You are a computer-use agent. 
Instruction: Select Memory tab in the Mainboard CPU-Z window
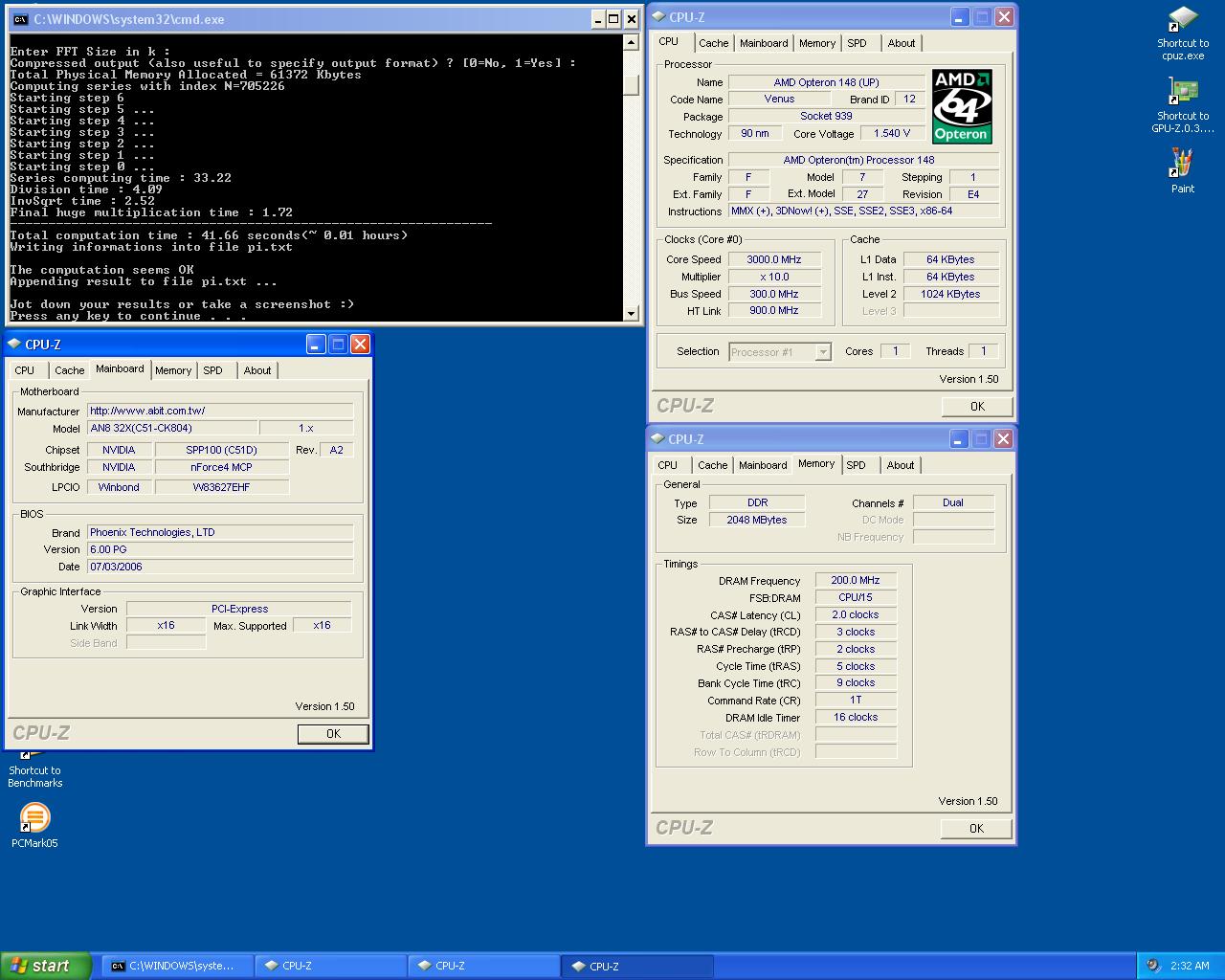click(x=173, y=370)
